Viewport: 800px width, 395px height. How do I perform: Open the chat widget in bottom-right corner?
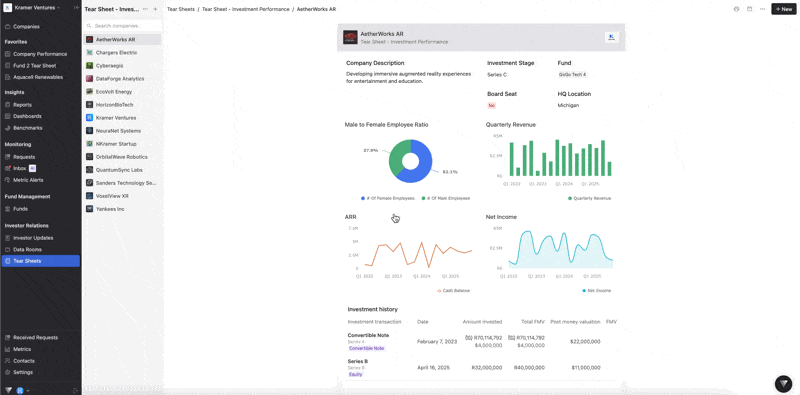pos(783,383)
